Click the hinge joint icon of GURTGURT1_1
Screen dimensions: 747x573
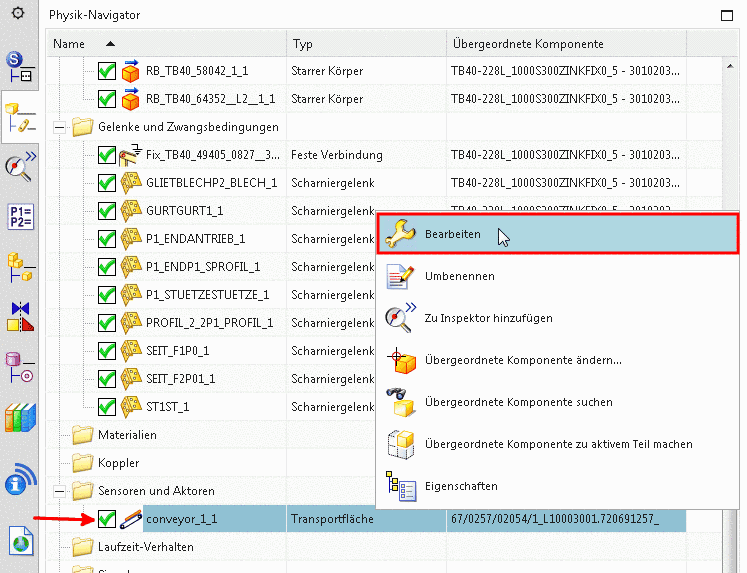131,211
